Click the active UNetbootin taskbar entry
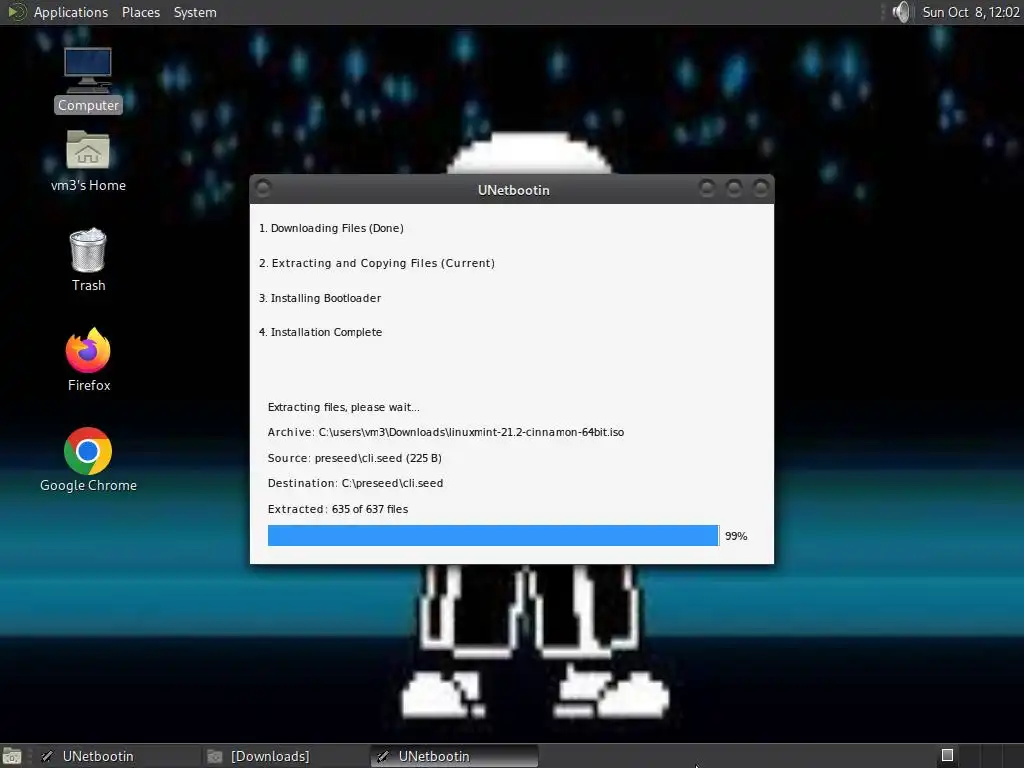 [x=455, y=756]
